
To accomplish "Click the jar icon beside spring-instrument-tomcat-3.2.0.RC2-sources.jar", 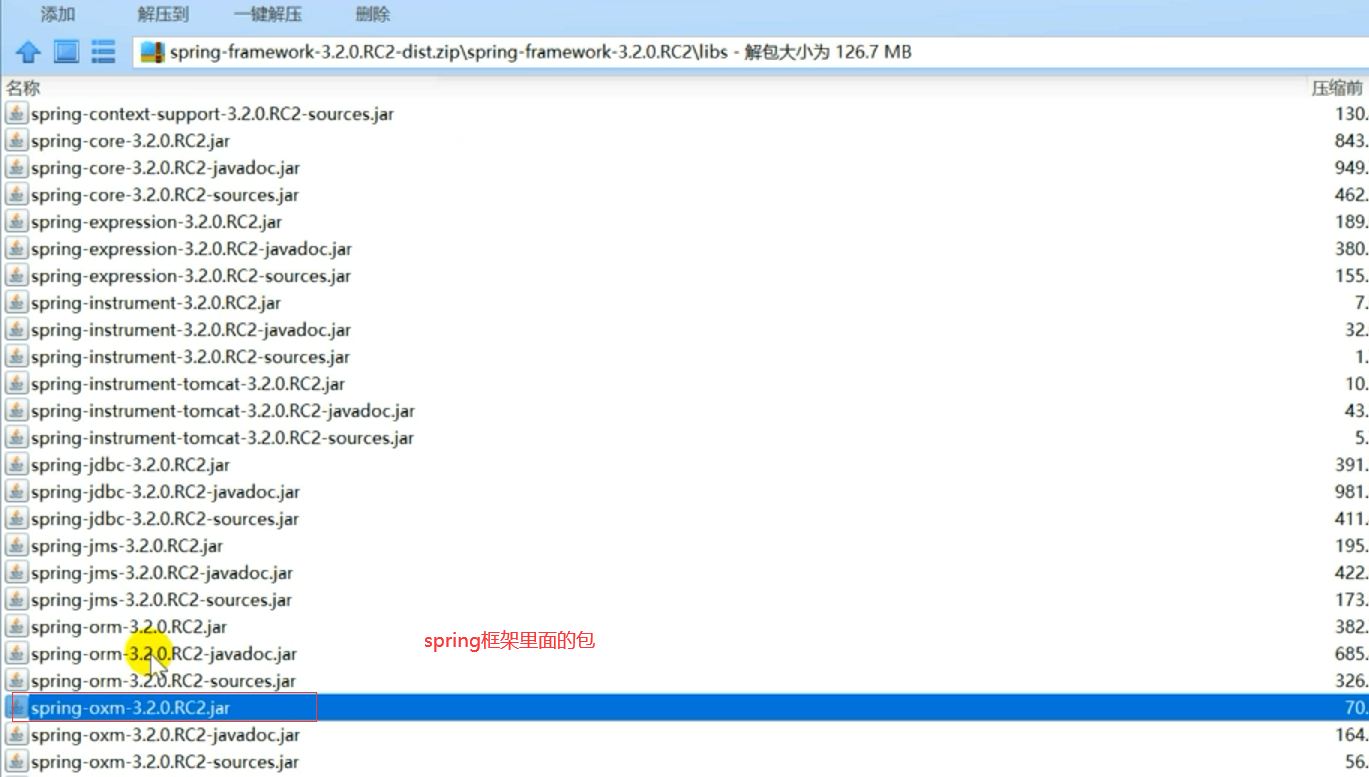I will pyautogui.click(x=16, y=438).
